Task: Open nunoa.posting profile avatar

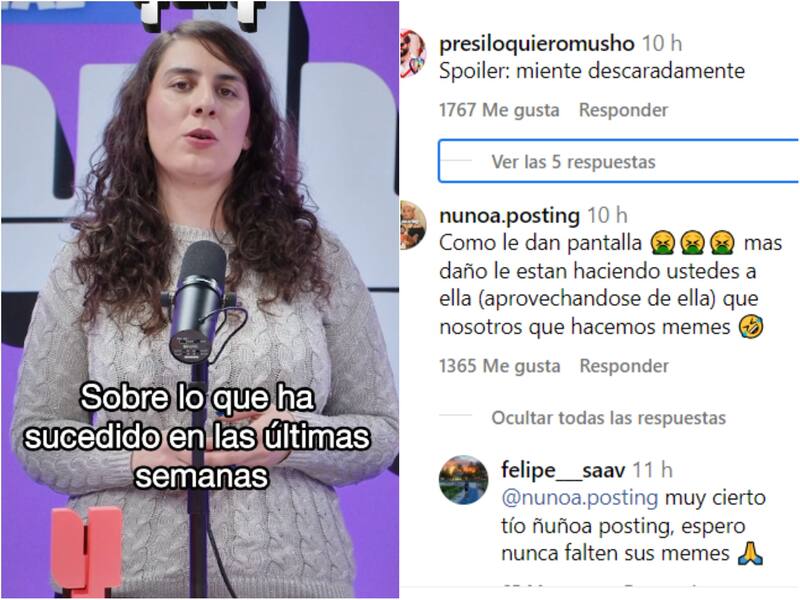Action: click(x=413, y=225)
